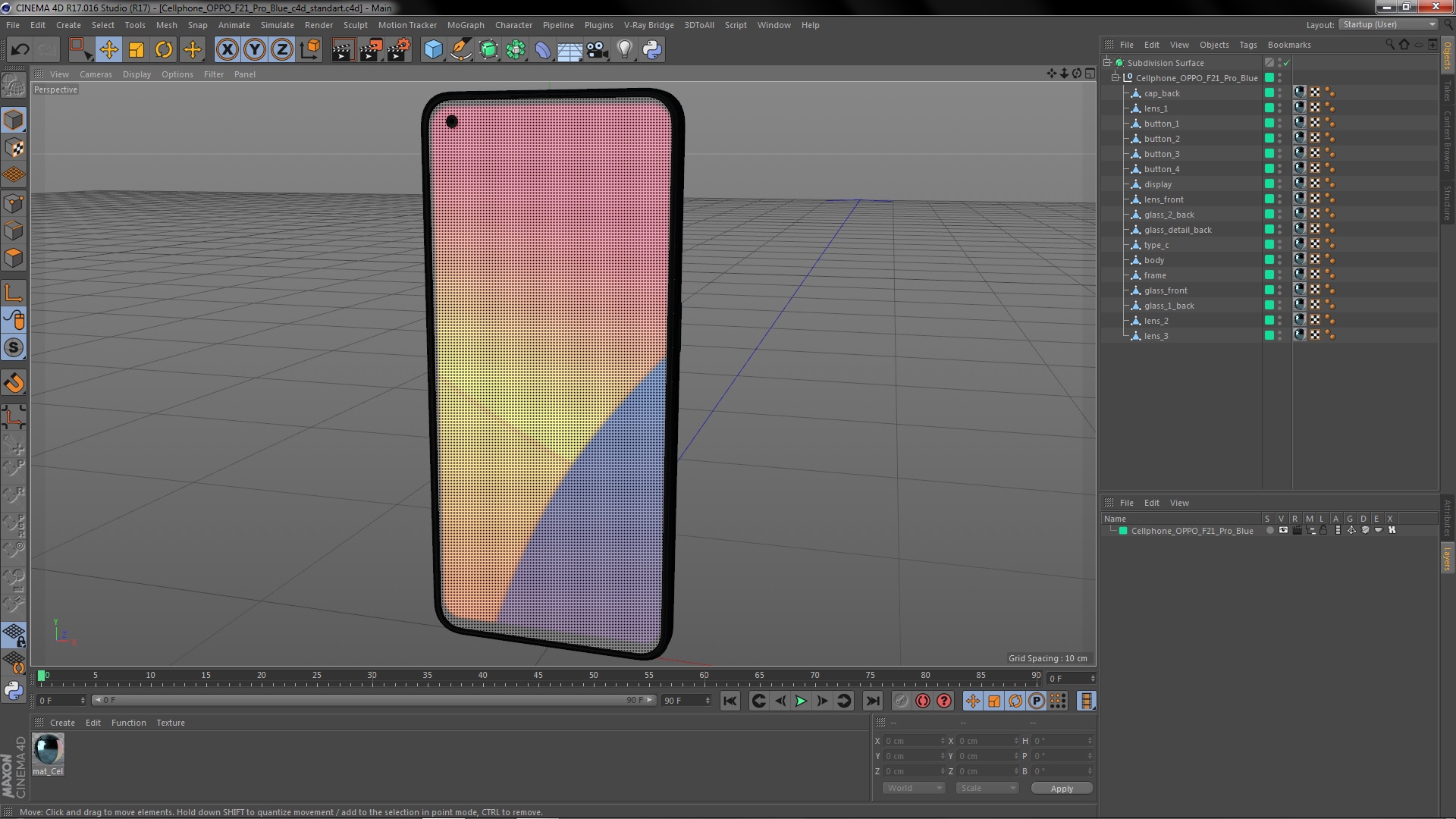1456x819 pixels.
Task: Add a Cube primitive object
Action: (x=433, y=50)
